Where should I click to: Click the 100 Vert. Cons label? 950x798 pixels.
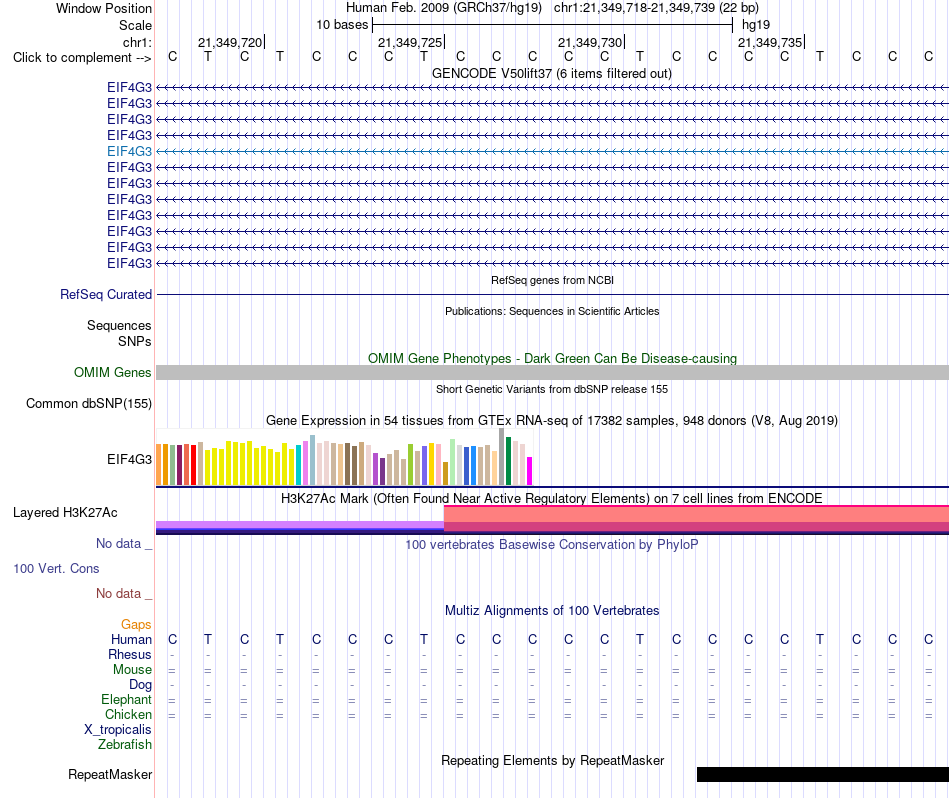56,568
